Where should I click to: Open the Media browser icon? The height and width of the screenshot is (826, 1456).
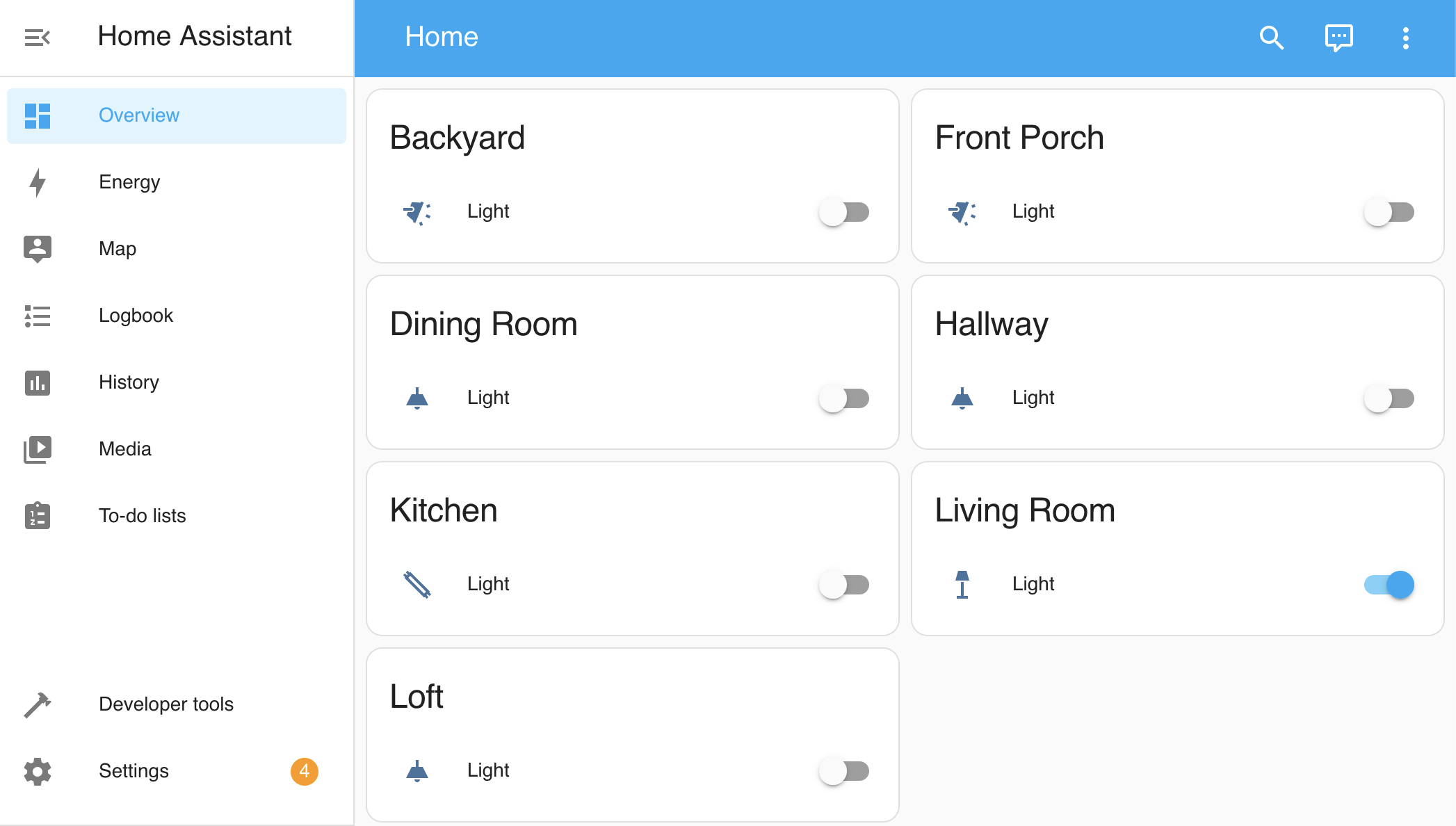[38, 449]
